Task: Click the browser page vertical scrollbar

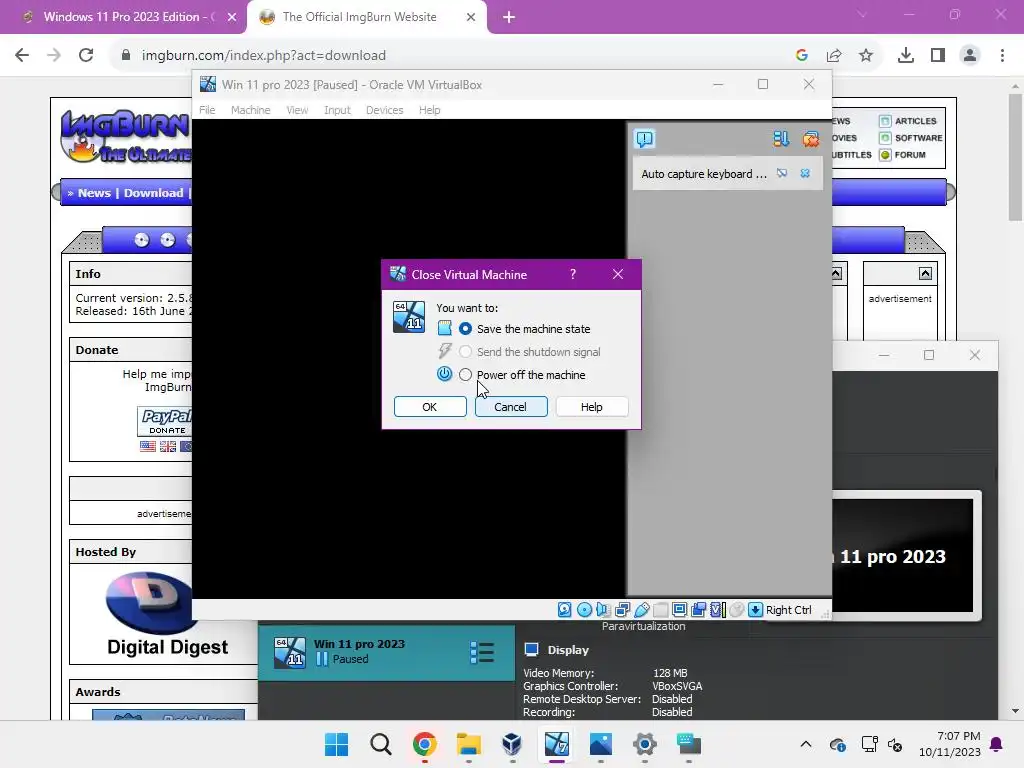Action: tap(1015, 157)
